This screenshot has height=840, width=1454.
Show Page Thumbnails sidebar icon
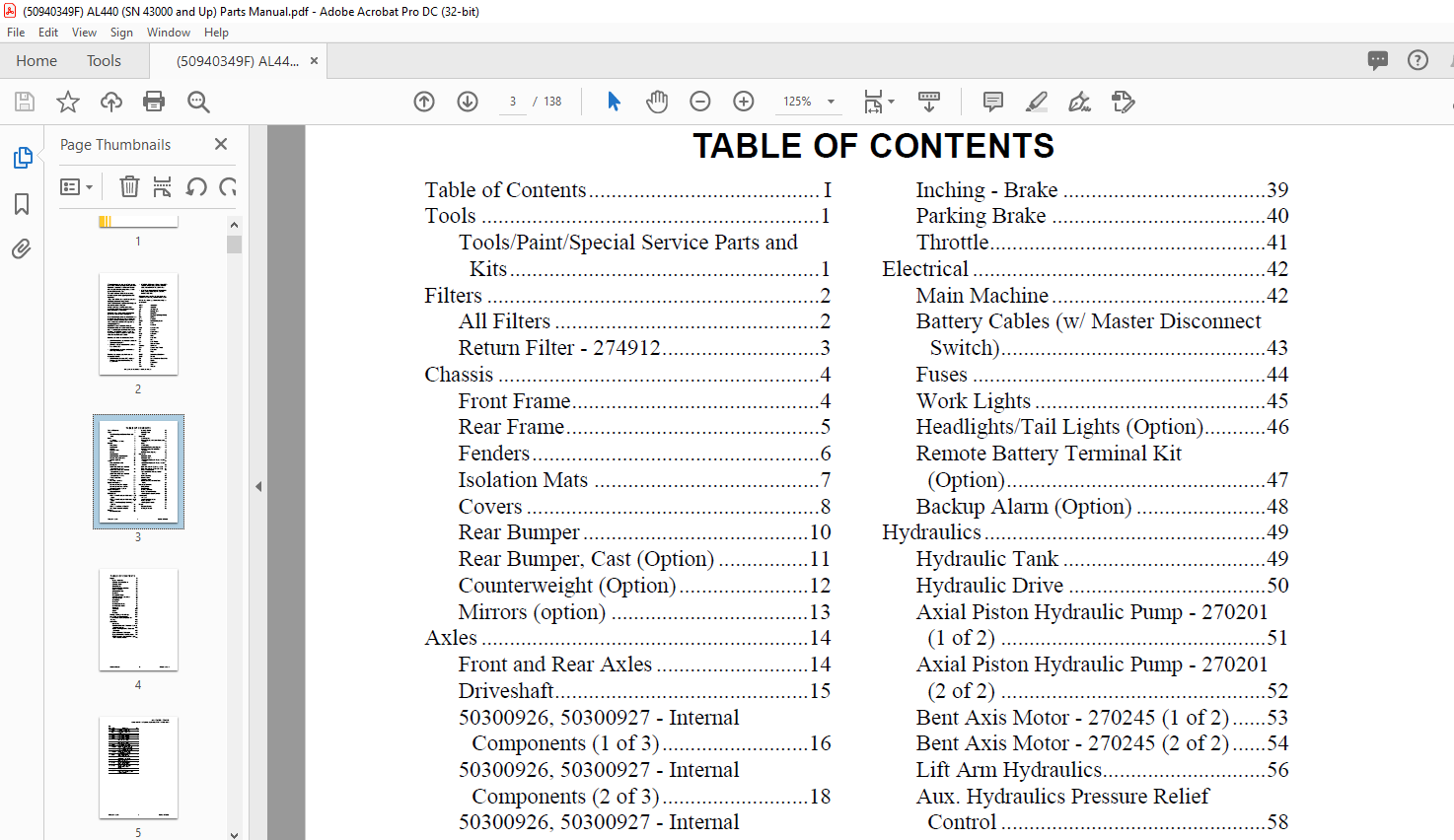pyautogui.click(x=22, y=158)
